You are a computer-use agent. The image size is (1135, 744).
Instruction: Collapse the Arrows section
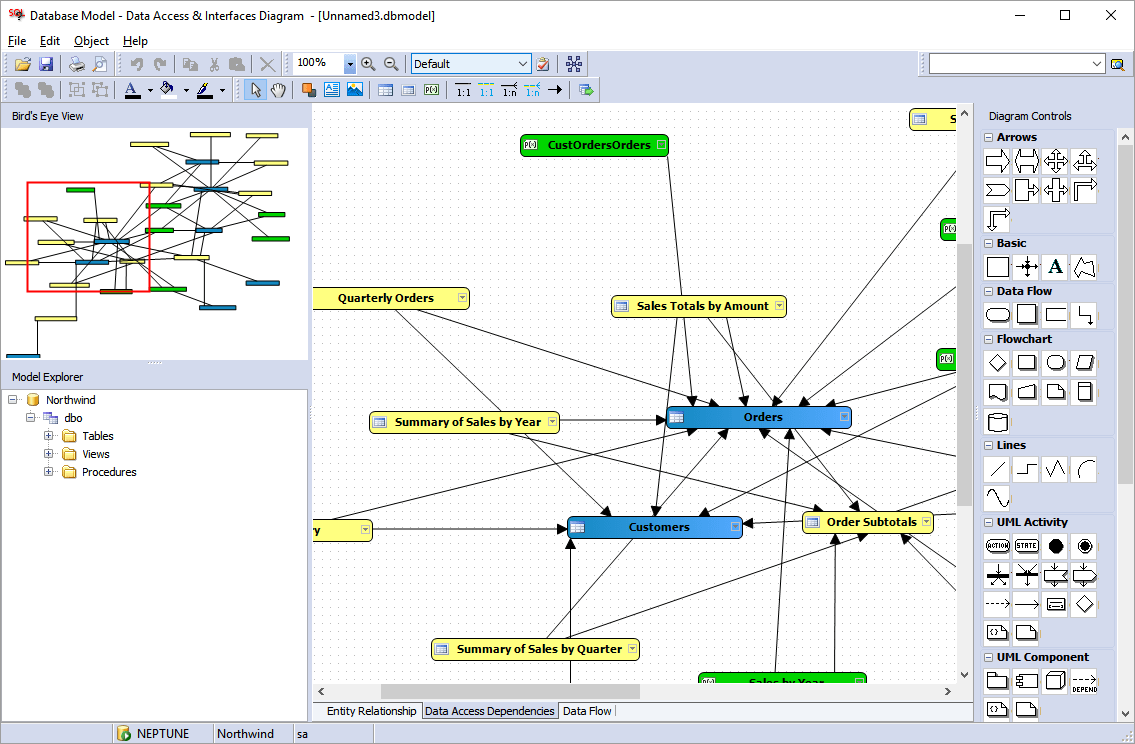click(988, 138)
